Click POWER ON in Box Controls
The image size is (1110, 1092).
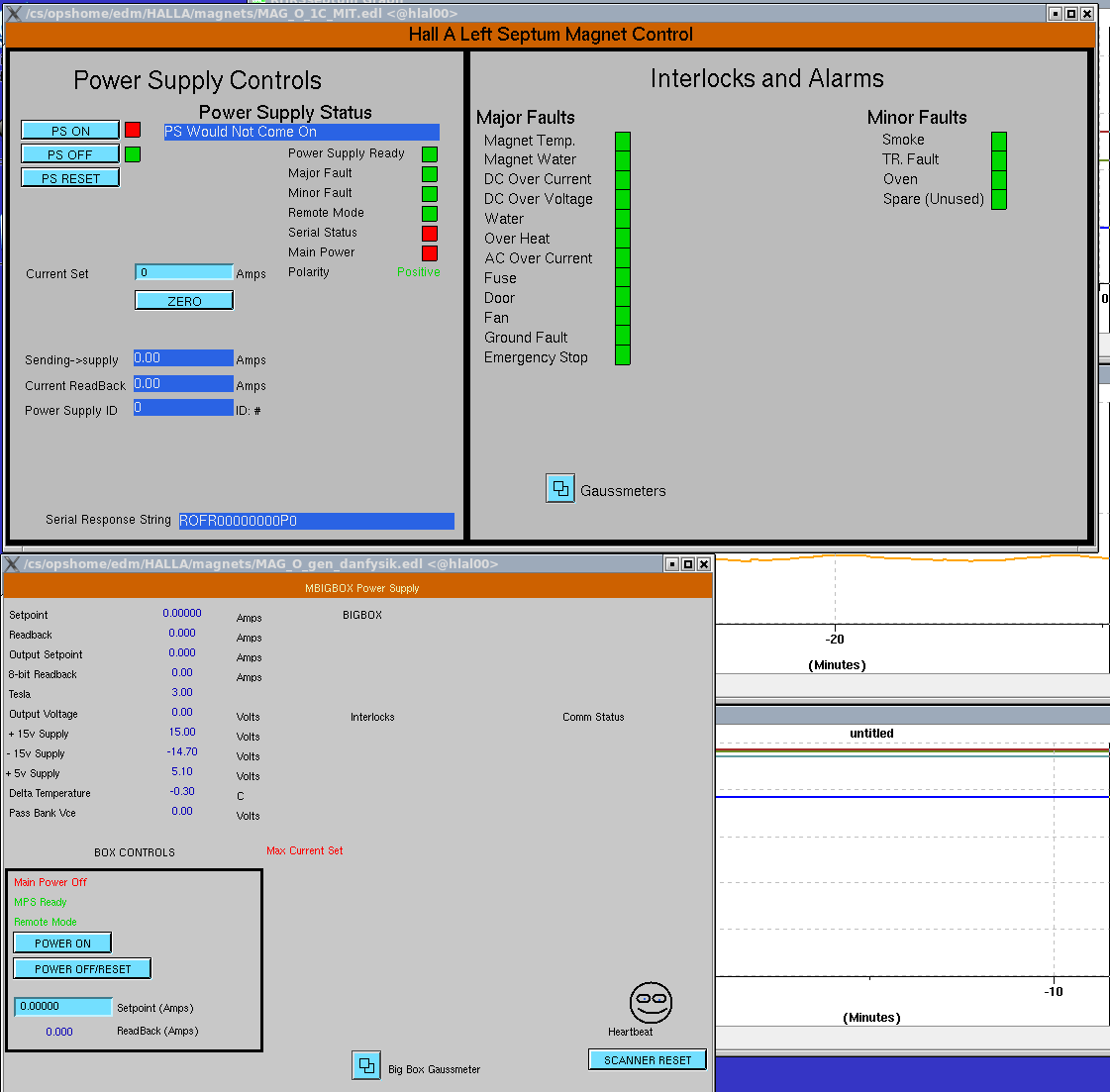click(x=62, y=943)
